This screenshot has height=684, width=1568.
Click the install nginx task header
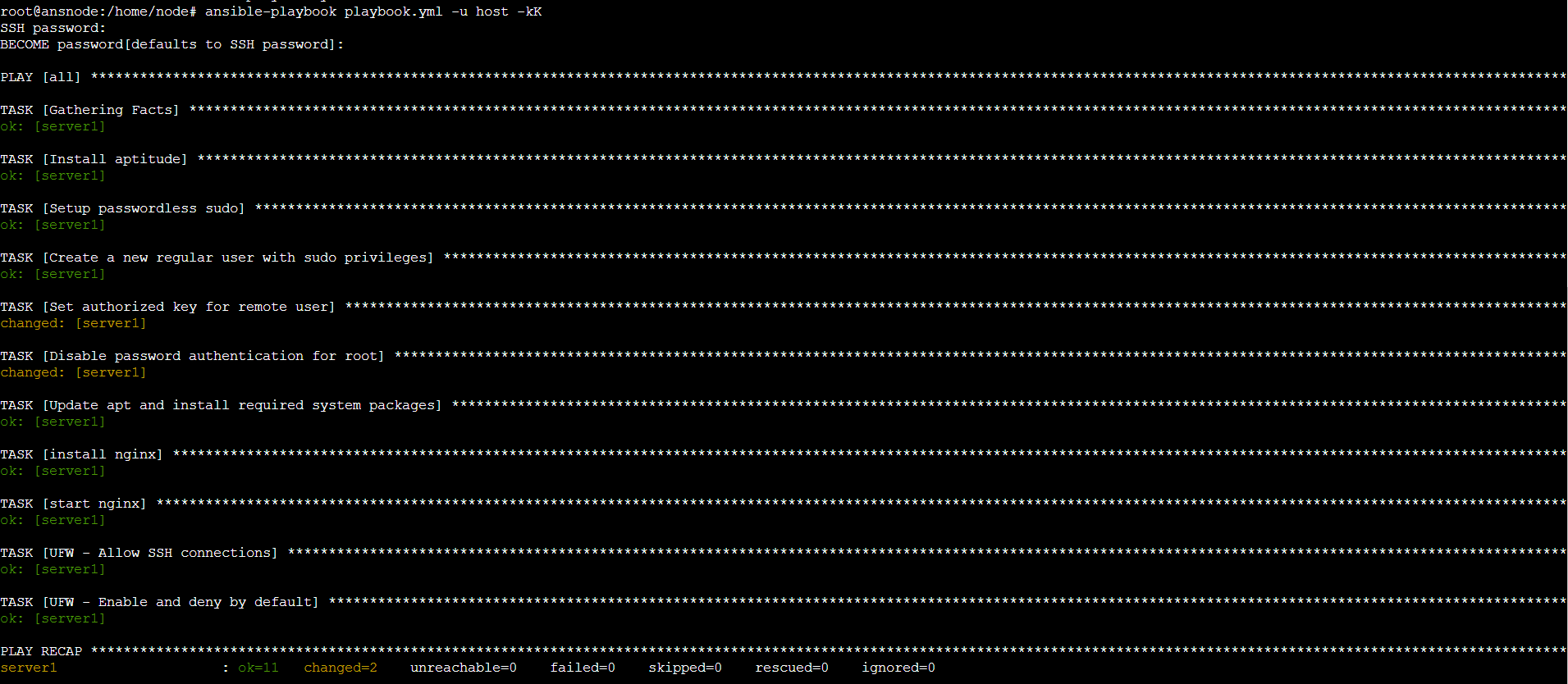[82, 454]
